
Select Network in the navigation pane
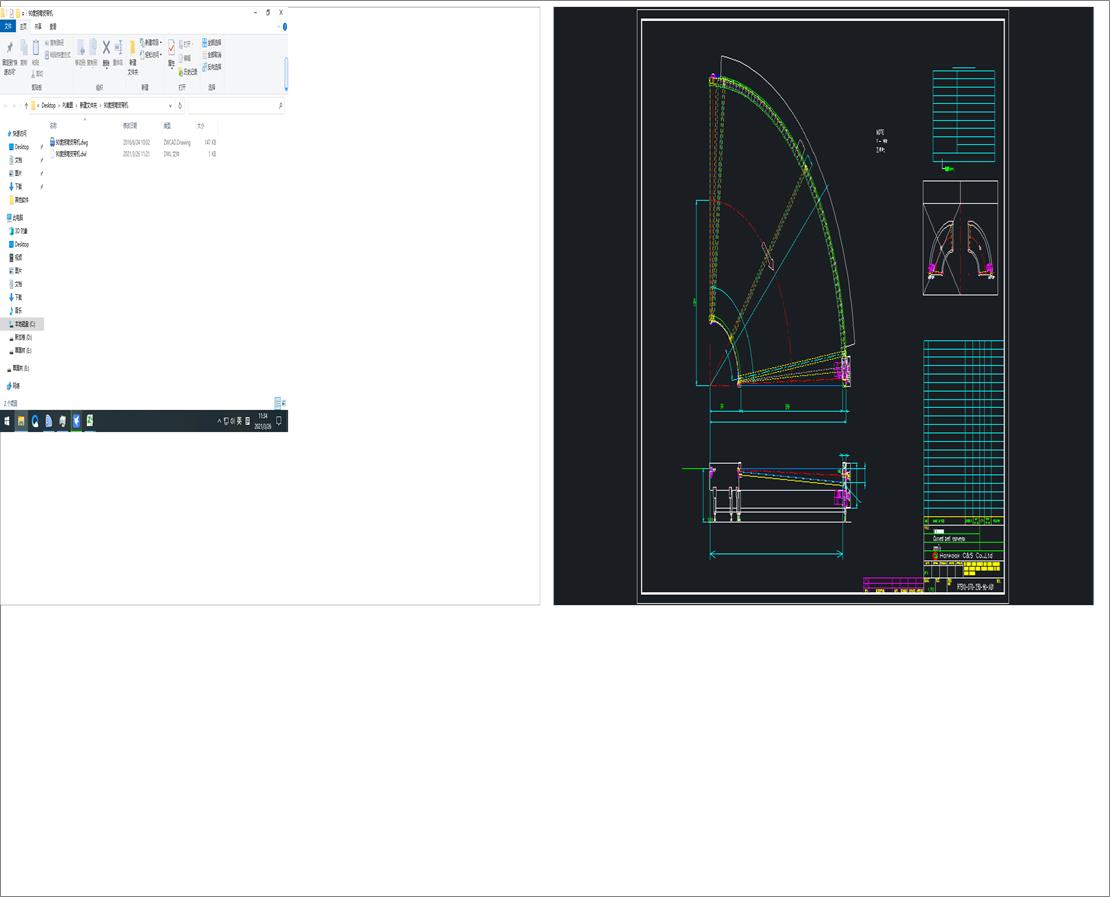14,386
